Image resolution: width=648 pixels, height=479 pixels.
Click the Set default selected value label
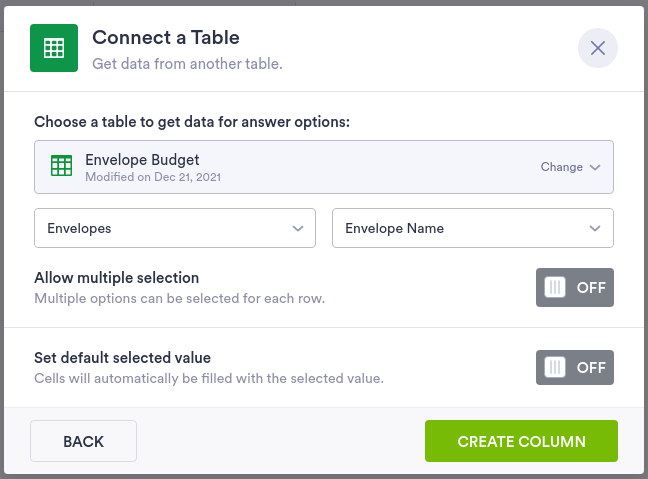click(122, 358)
